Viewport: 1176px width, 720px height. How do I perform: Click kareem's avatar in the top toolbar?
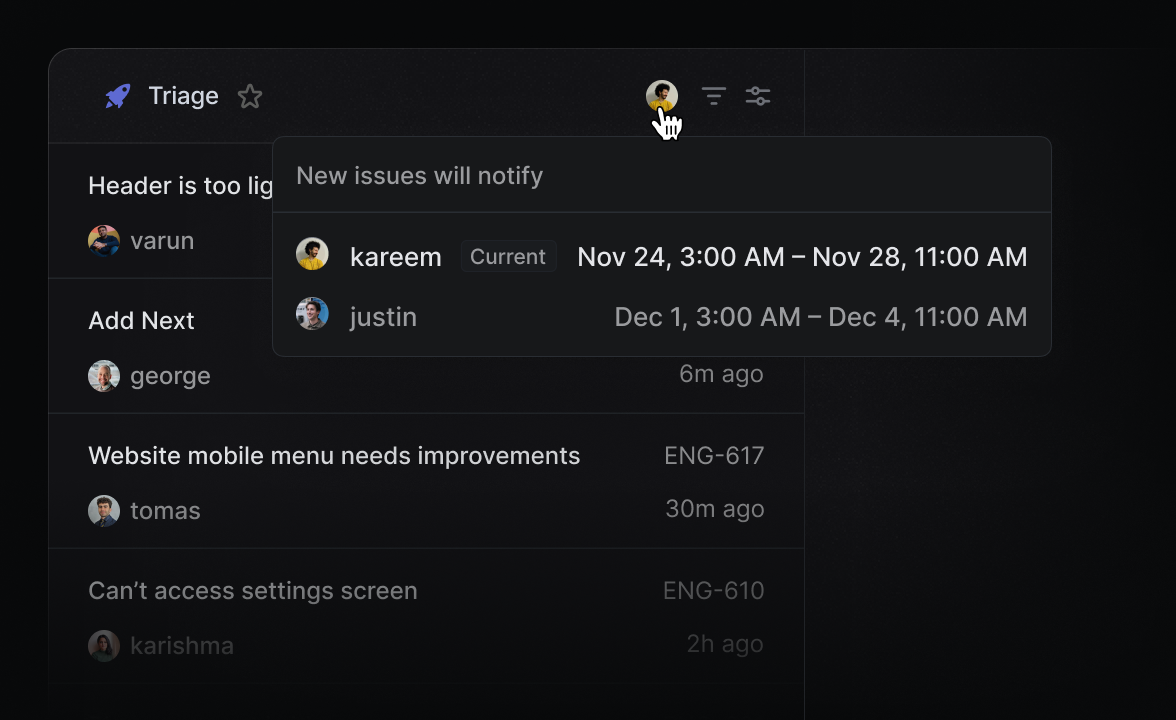point(662,96)
